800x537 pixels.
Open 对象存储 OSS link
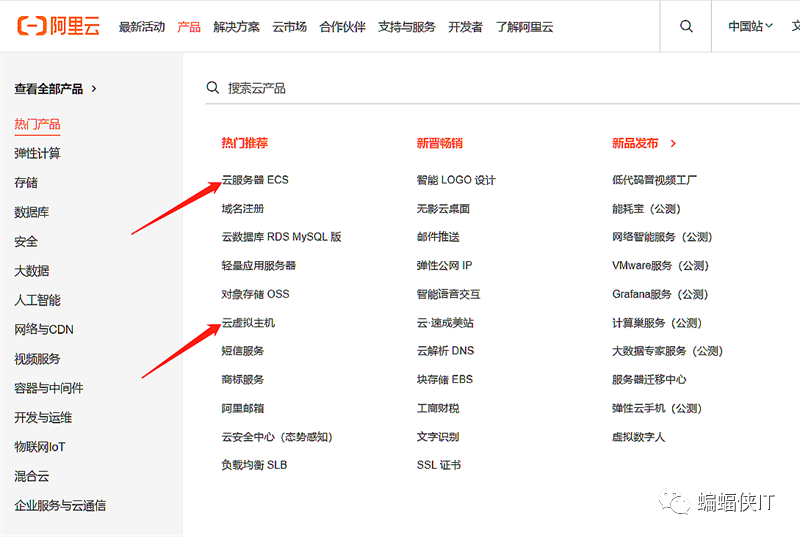[256, 294]
